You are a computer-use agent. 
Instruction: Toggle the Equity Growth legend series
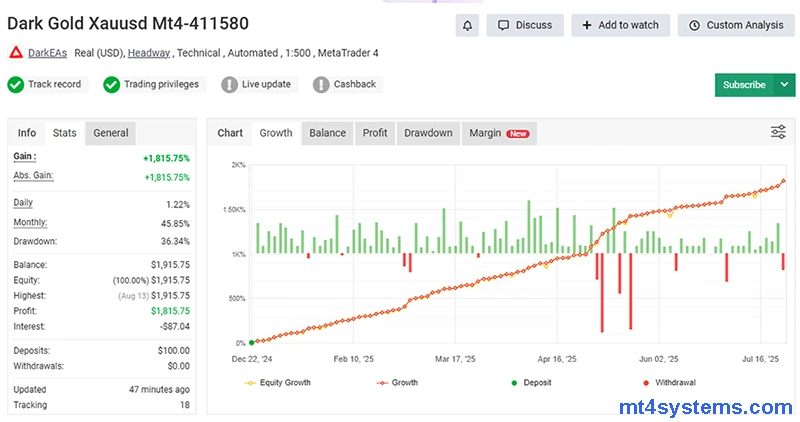click(277, 382)
